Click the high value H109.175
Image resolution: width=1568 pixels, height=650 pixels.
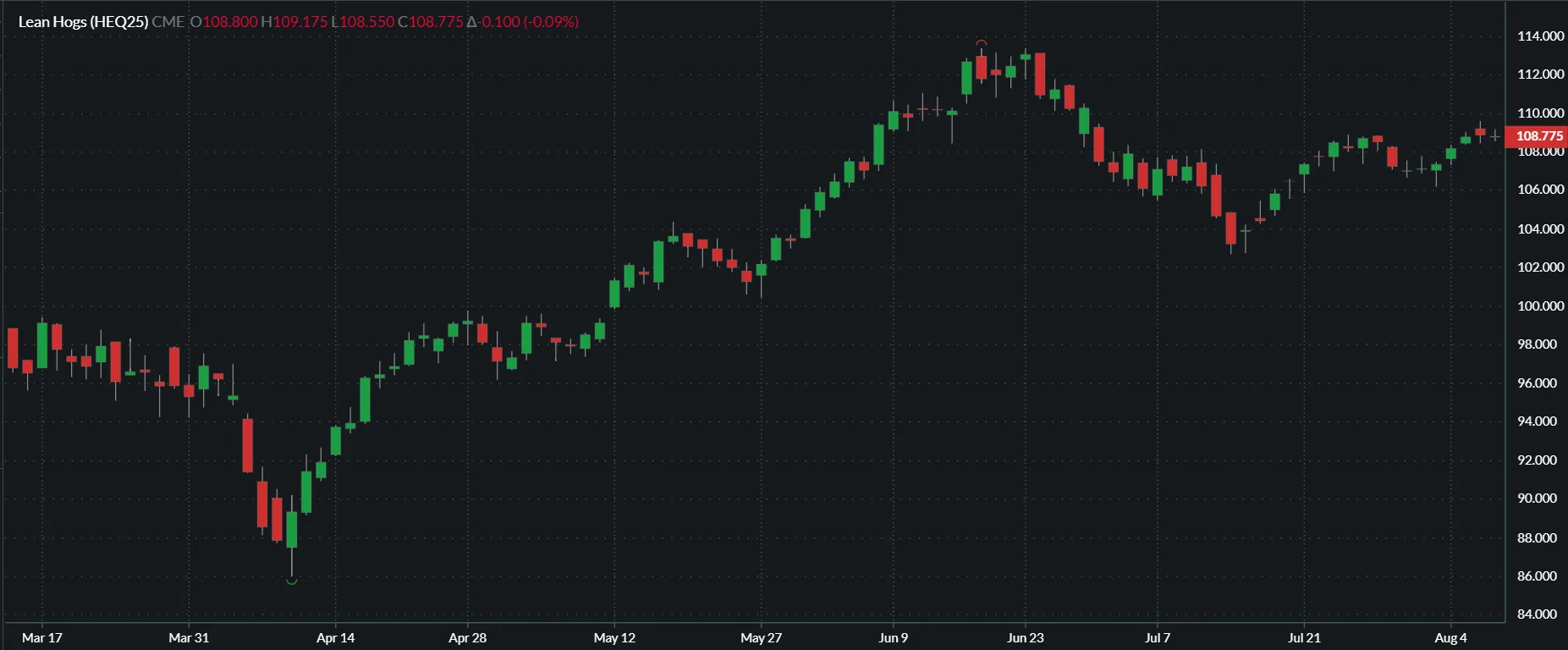point(294,22)
